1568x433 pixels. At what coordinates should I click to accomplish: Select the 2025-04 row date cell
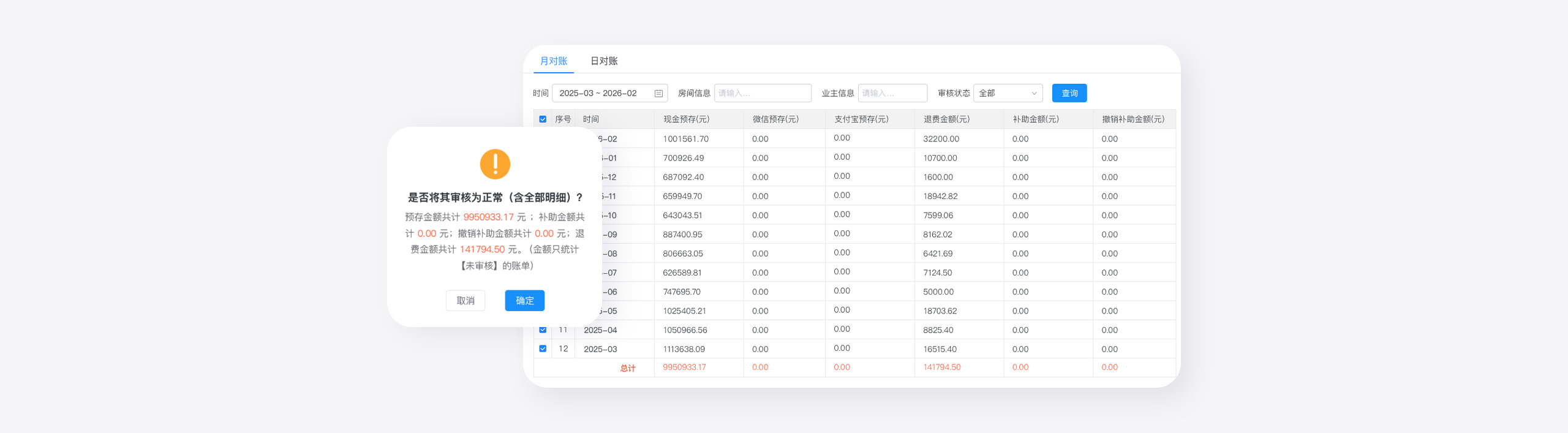600,330
